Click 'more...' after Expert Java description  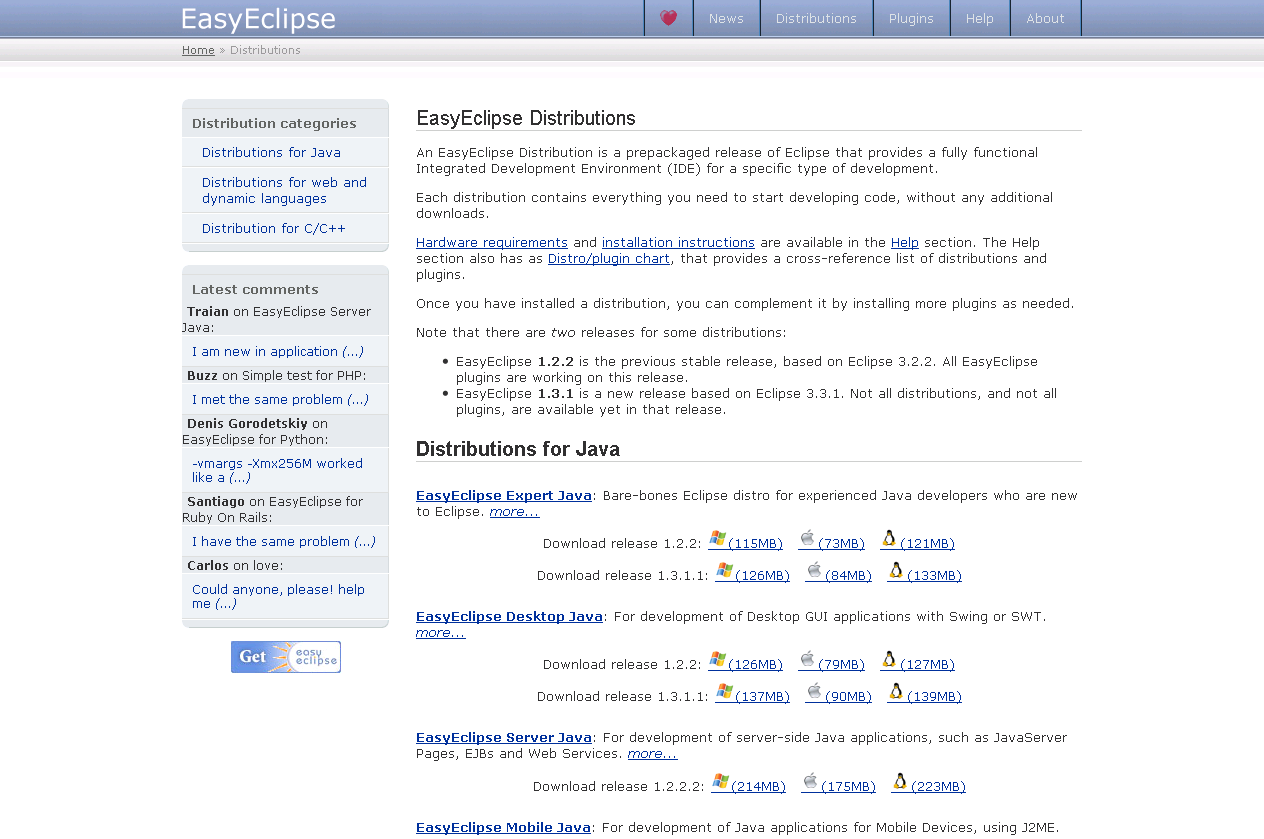tap(514, 512)
